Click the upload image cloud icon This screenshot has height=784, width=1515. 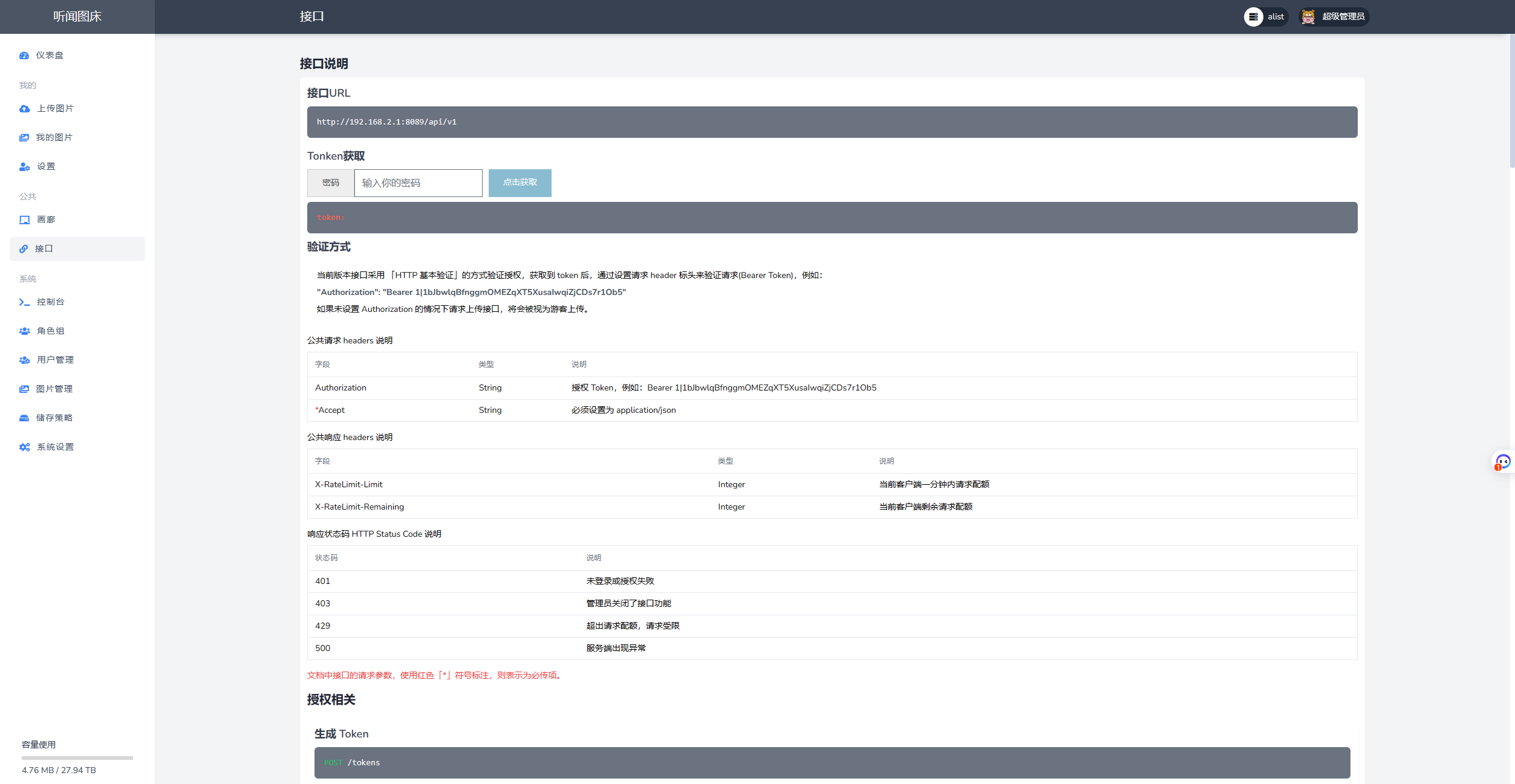click(x=24, y=109)
